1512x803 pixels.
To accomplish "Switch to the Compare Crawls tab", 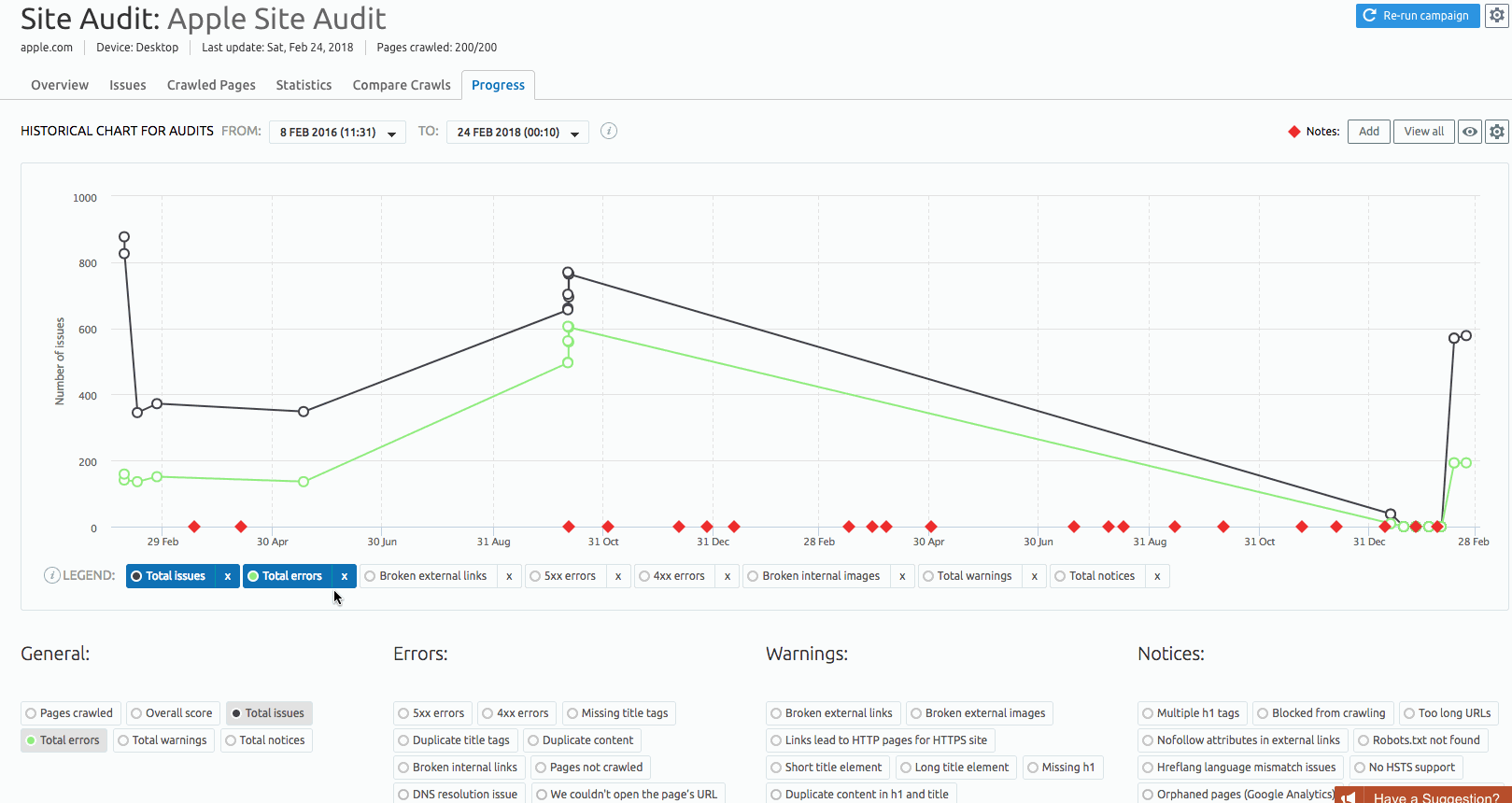I will point(402,85).
